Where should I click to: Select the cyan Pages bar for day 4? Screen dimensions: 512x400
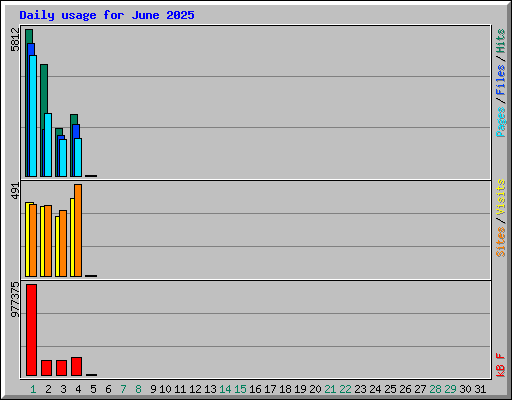coord(78,157)
